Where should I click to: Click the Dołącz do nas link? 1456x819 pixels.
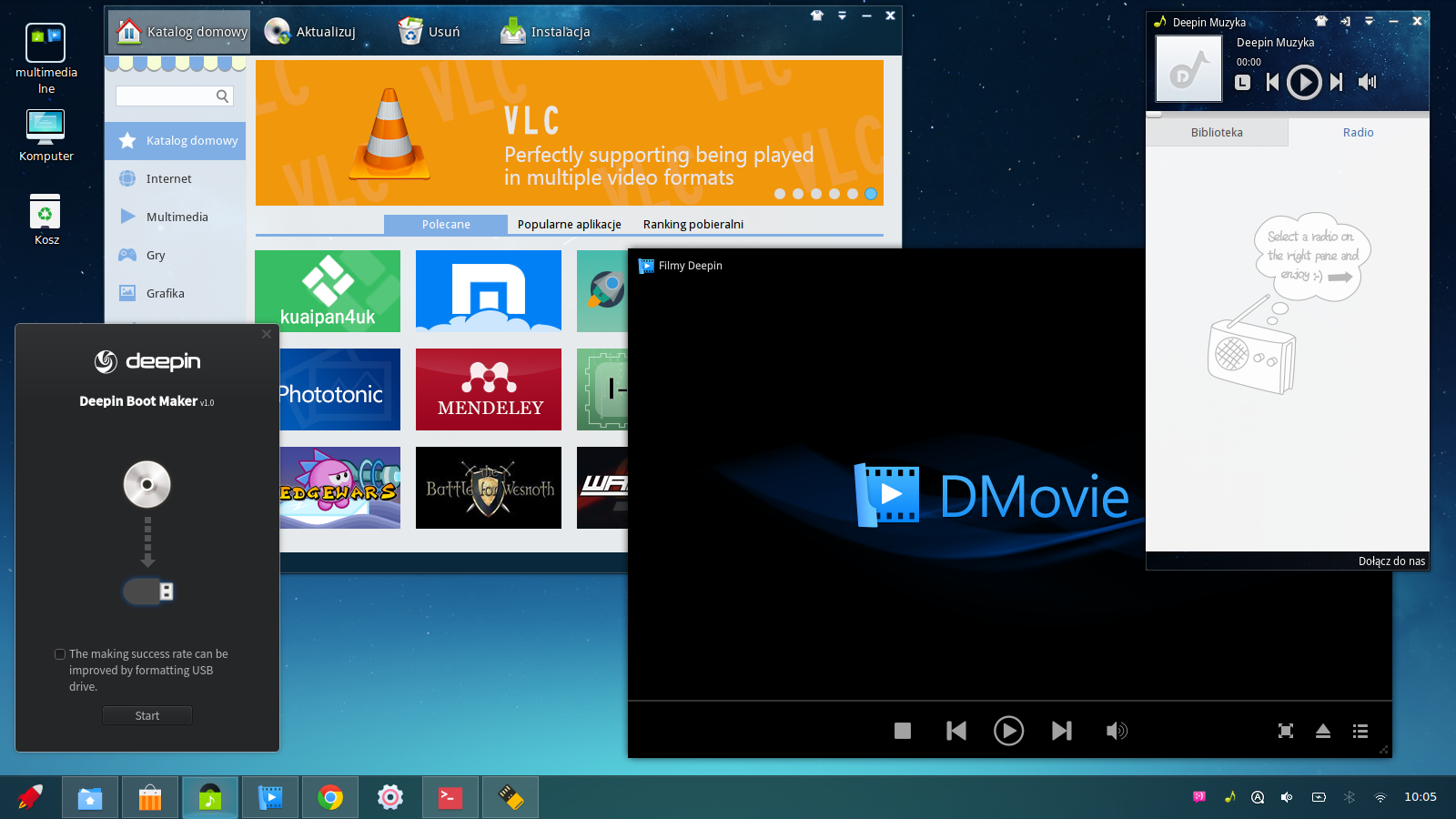click(x=1391, y=561)
